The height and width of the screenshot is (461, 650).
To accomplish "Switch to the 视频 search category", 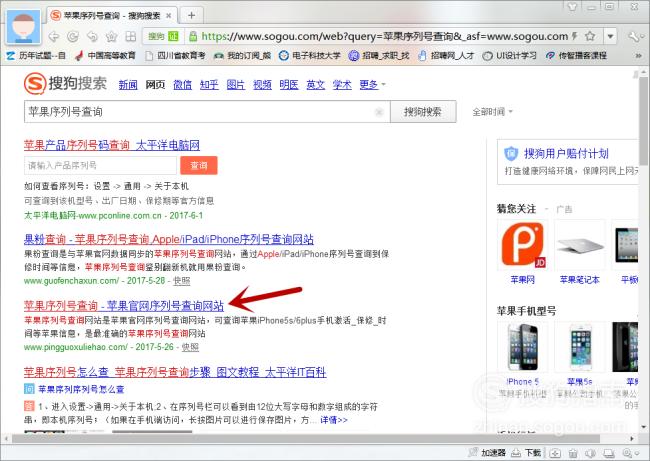I will click(x=262, y=85).
